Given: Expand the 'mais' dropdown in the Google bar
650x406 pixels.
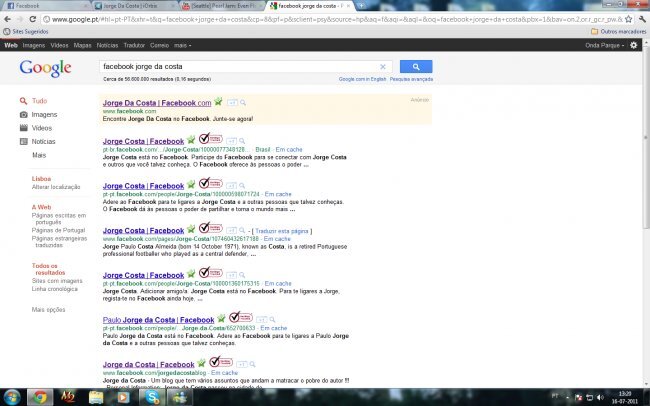Looking at the screenshot, I should coord(182,45).
